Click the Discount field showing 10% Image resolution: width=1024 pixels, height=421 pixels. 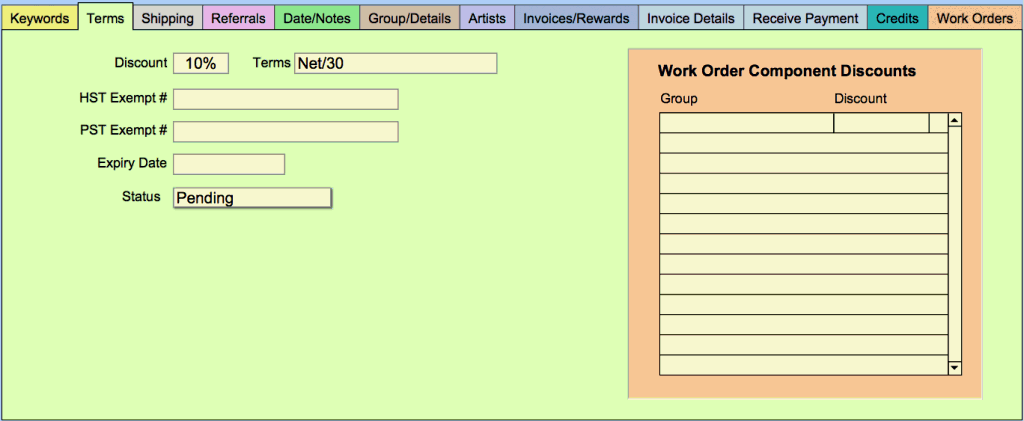point(201,63)
